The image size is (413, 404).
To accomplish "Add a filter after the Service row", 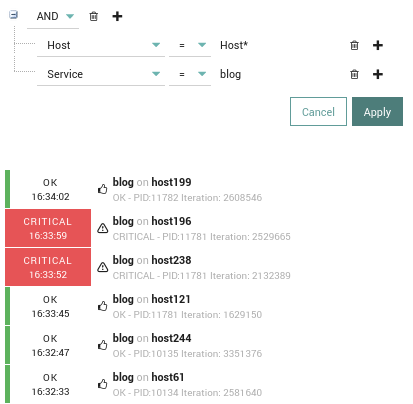I will tap(378, 74).
